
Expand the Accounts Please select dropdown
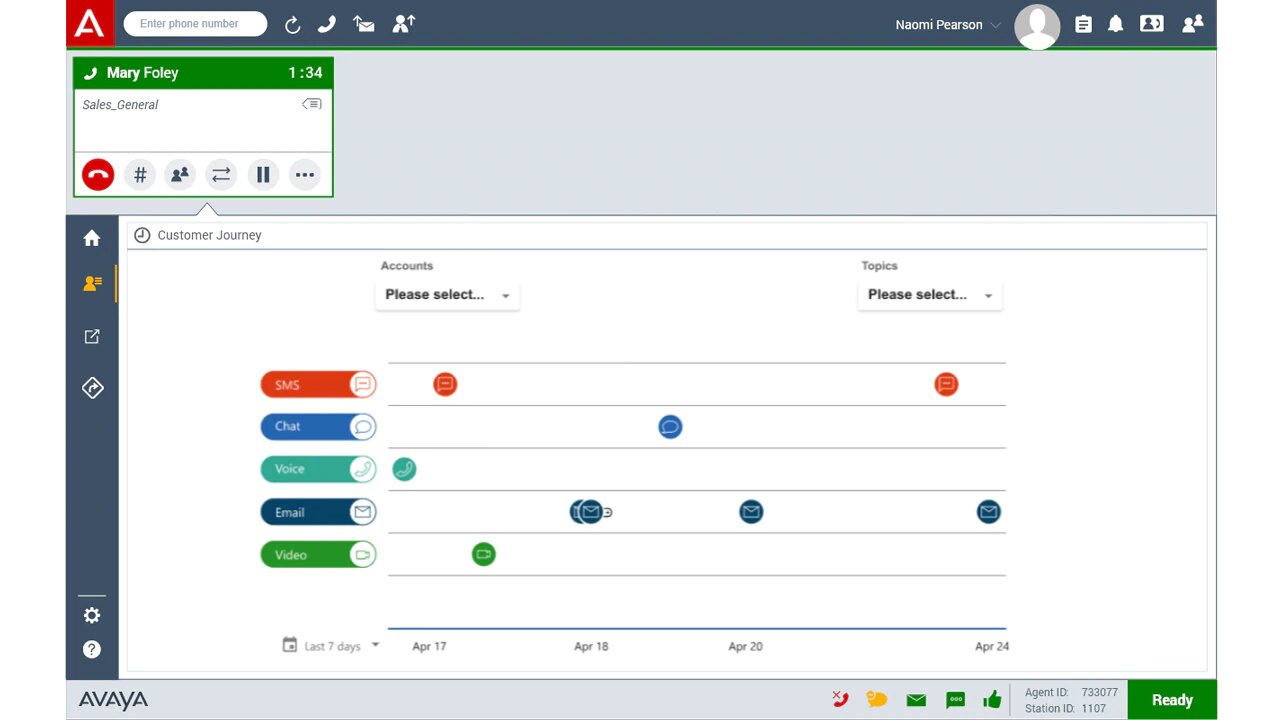coord(447,295)
